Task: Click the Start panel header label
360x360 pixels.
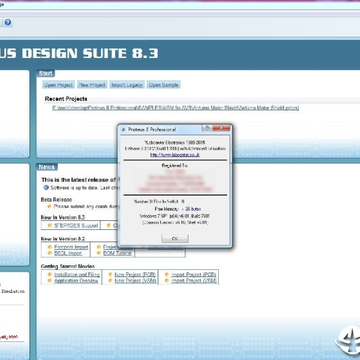Action: click(46, 73)
